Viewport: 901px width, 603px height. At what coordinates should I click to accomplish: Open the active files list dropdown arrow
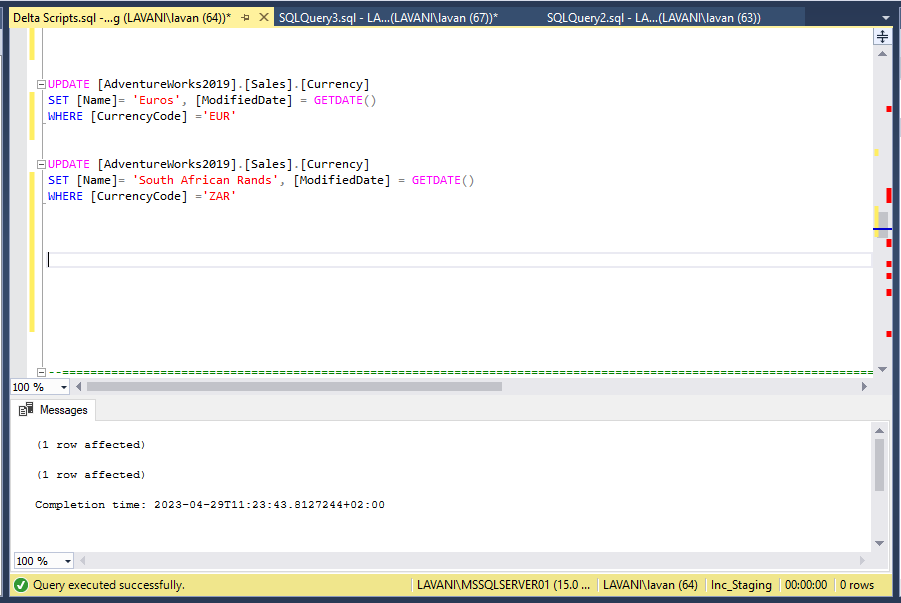click(884, 16)
